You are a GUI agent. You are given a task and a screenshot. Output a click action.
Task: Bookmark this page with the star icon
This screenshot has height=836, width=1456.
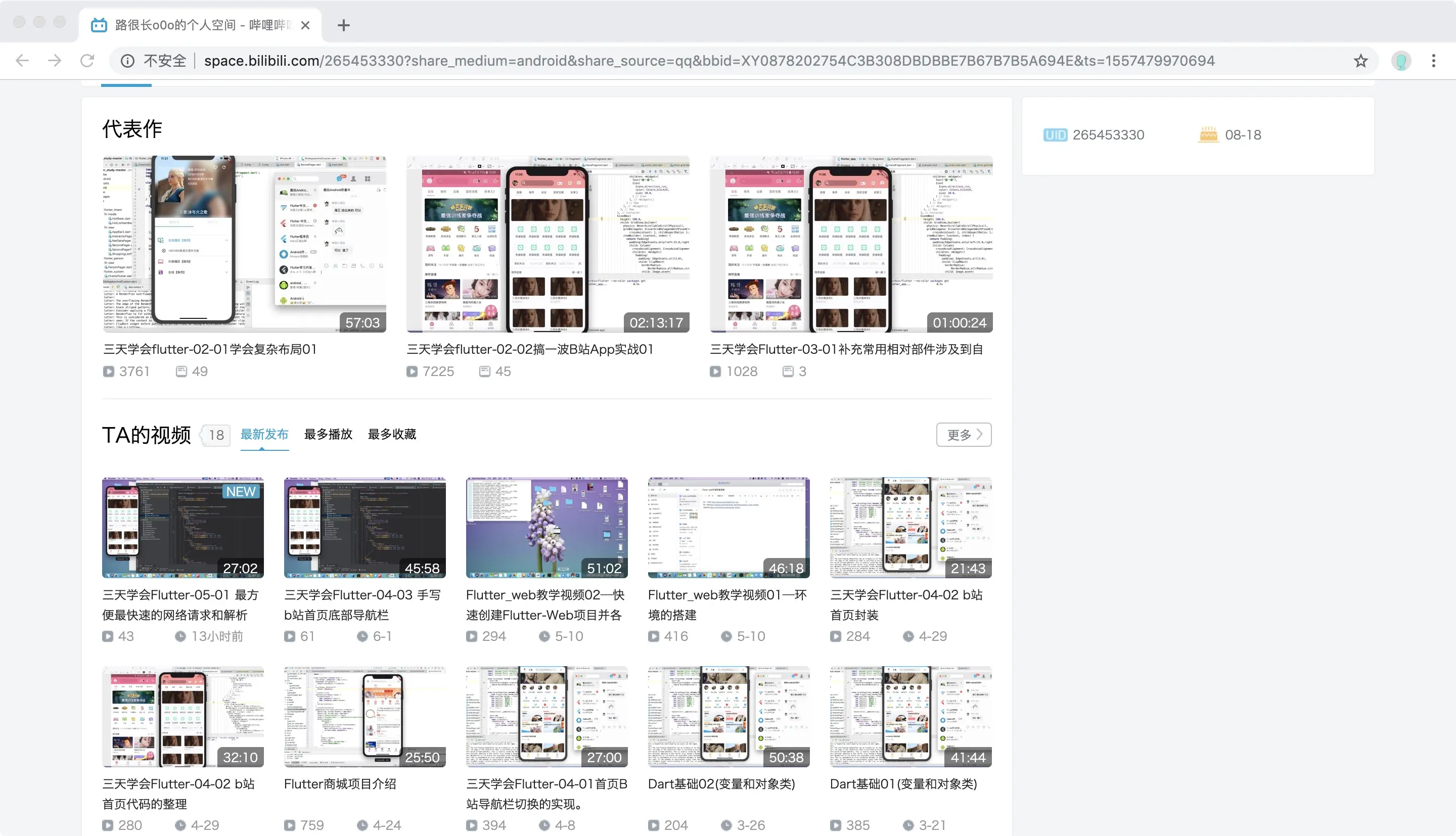tap(1360, 61)
